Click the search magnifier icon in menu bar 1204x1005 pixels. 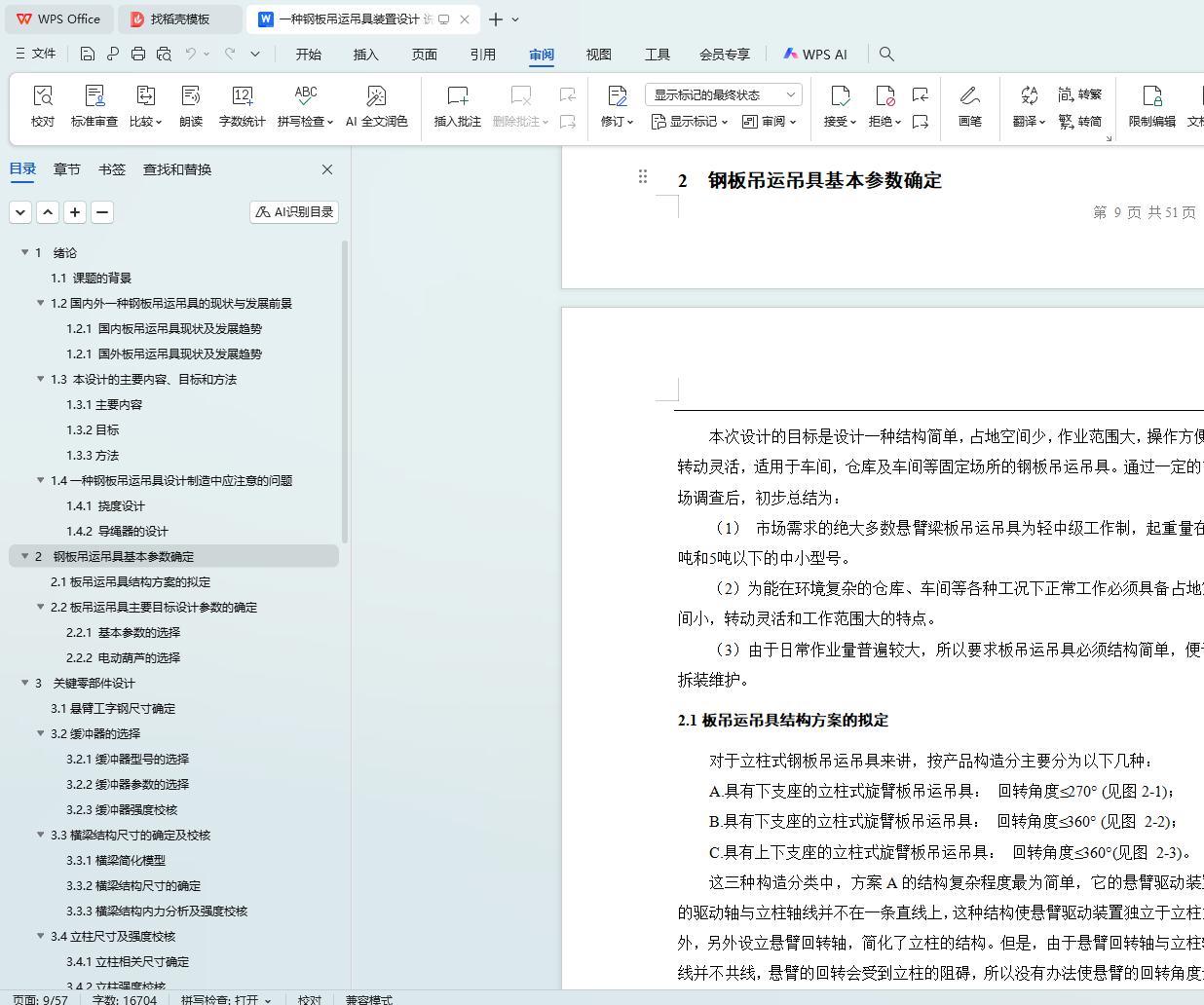pos(886,54)
